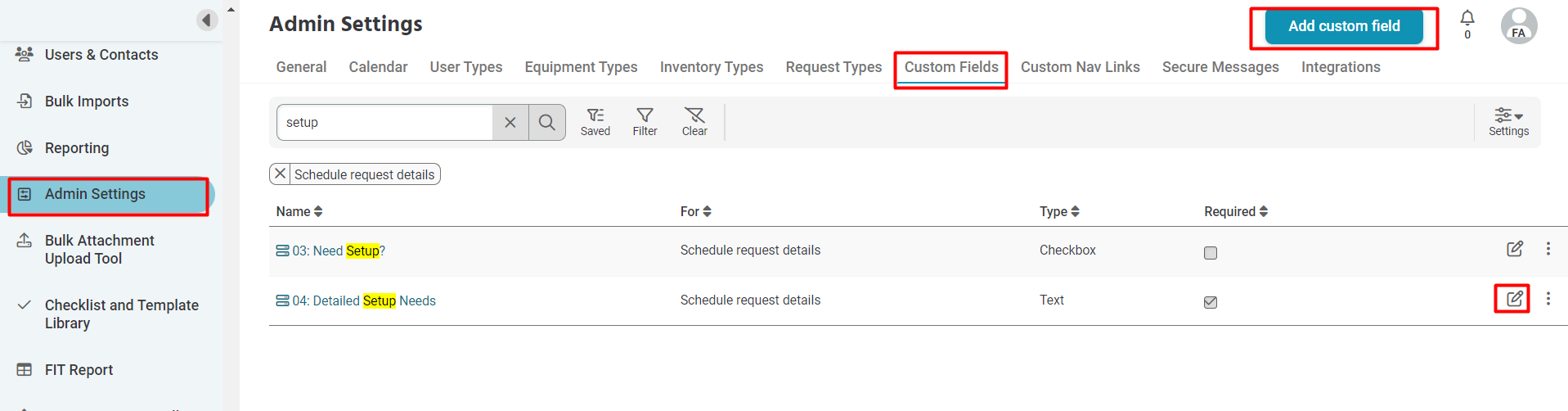
Task: Click into the setup search field
Action: [x=384, y=122]
